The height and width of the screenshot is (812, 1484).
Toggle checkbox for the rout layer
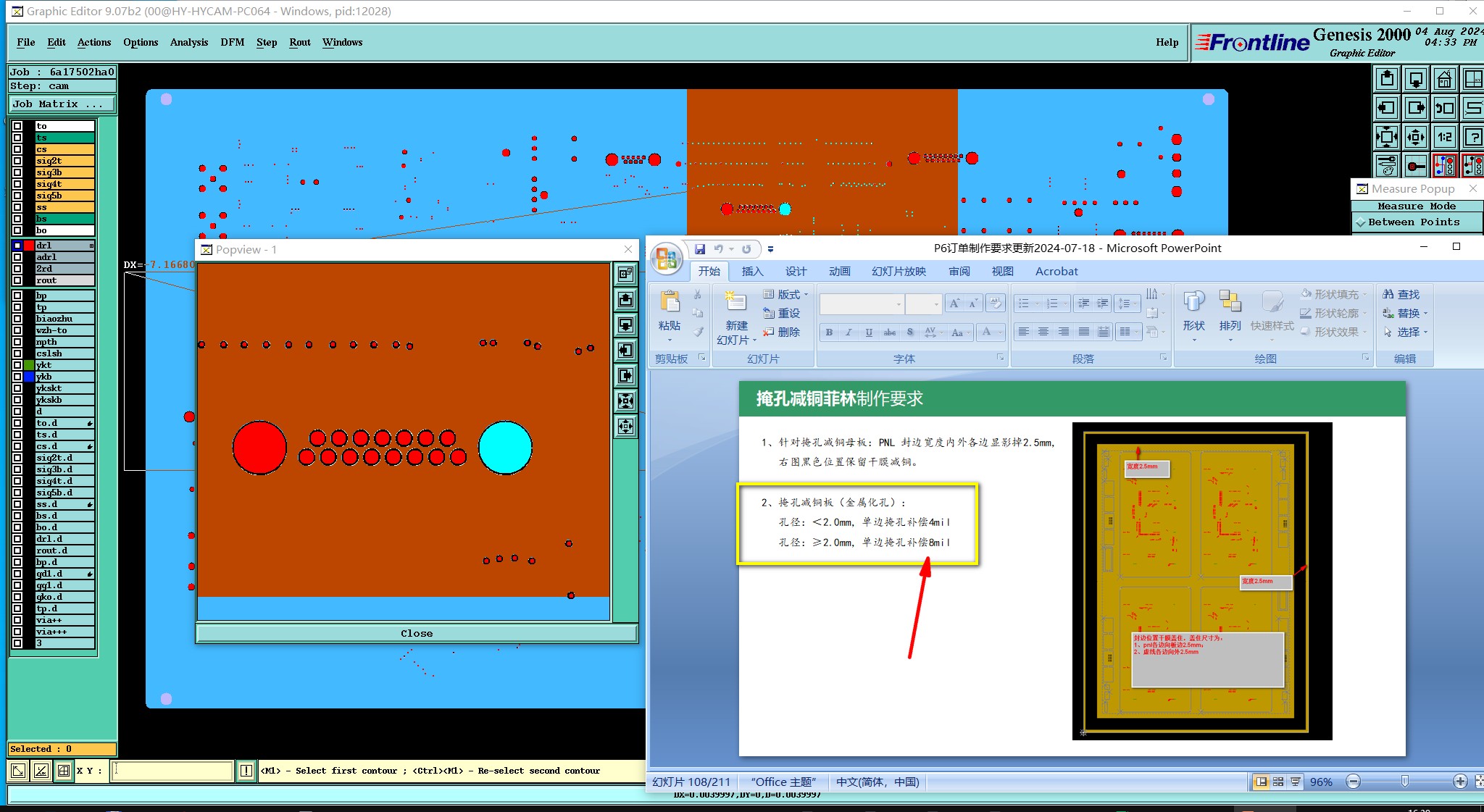click(x=17, y=280)
